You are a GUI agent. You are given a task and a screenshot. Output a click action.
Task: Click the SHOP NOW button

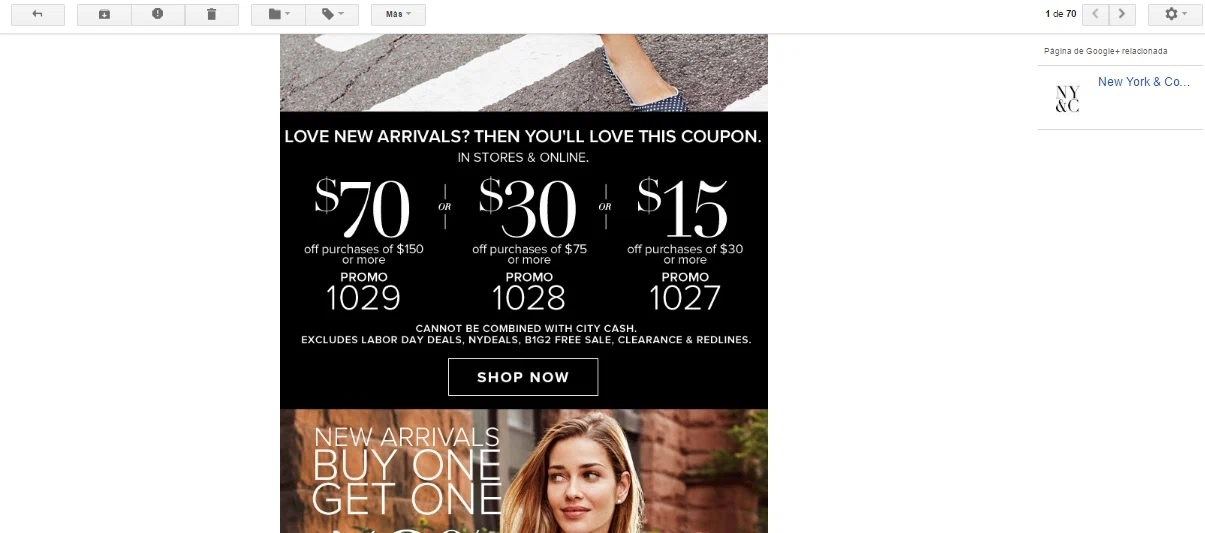coord(523,377)
